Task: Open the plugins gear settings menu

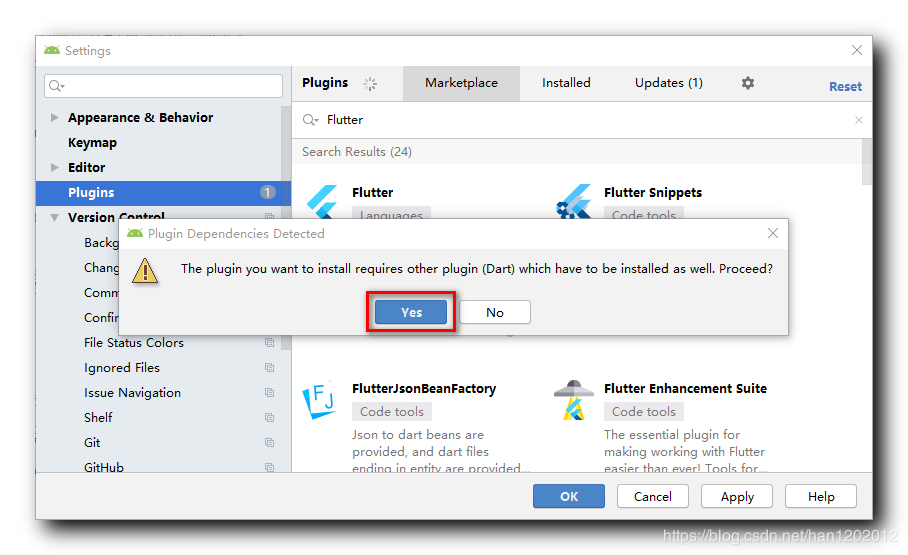Action: pyautogui.click(x=748, y=83)
